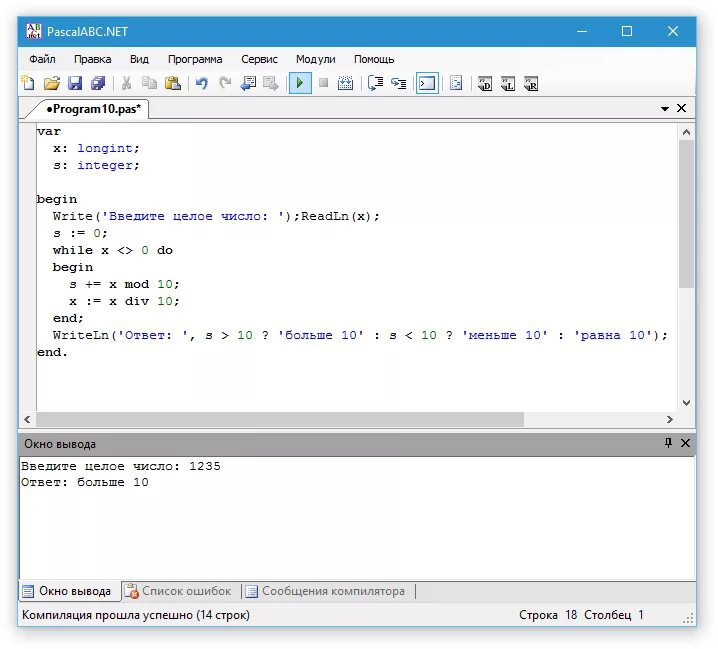Stop program execution
The width and height of the screenshot is (718, 649).
[323, 83]
